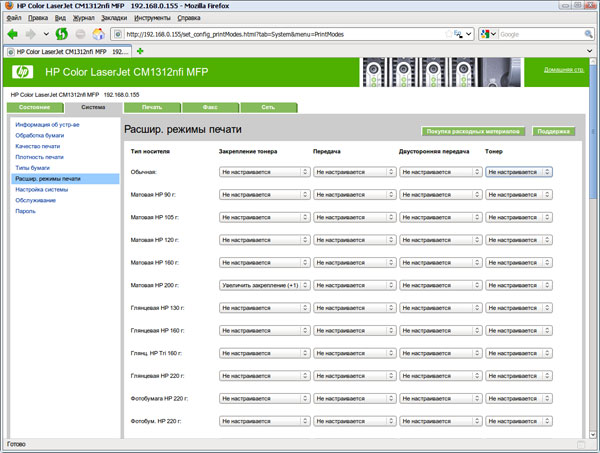Open Двусторонняя передача dropdown for Матовая HP 105 г
This screenshot has height=453, width=600.
[440, 217]
